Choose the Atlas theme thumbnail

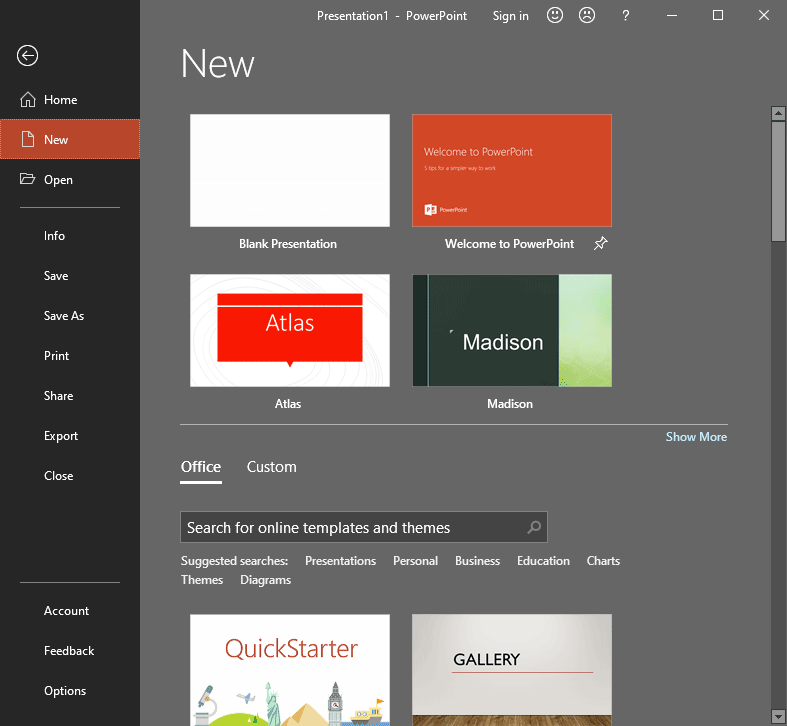(290, 330)
